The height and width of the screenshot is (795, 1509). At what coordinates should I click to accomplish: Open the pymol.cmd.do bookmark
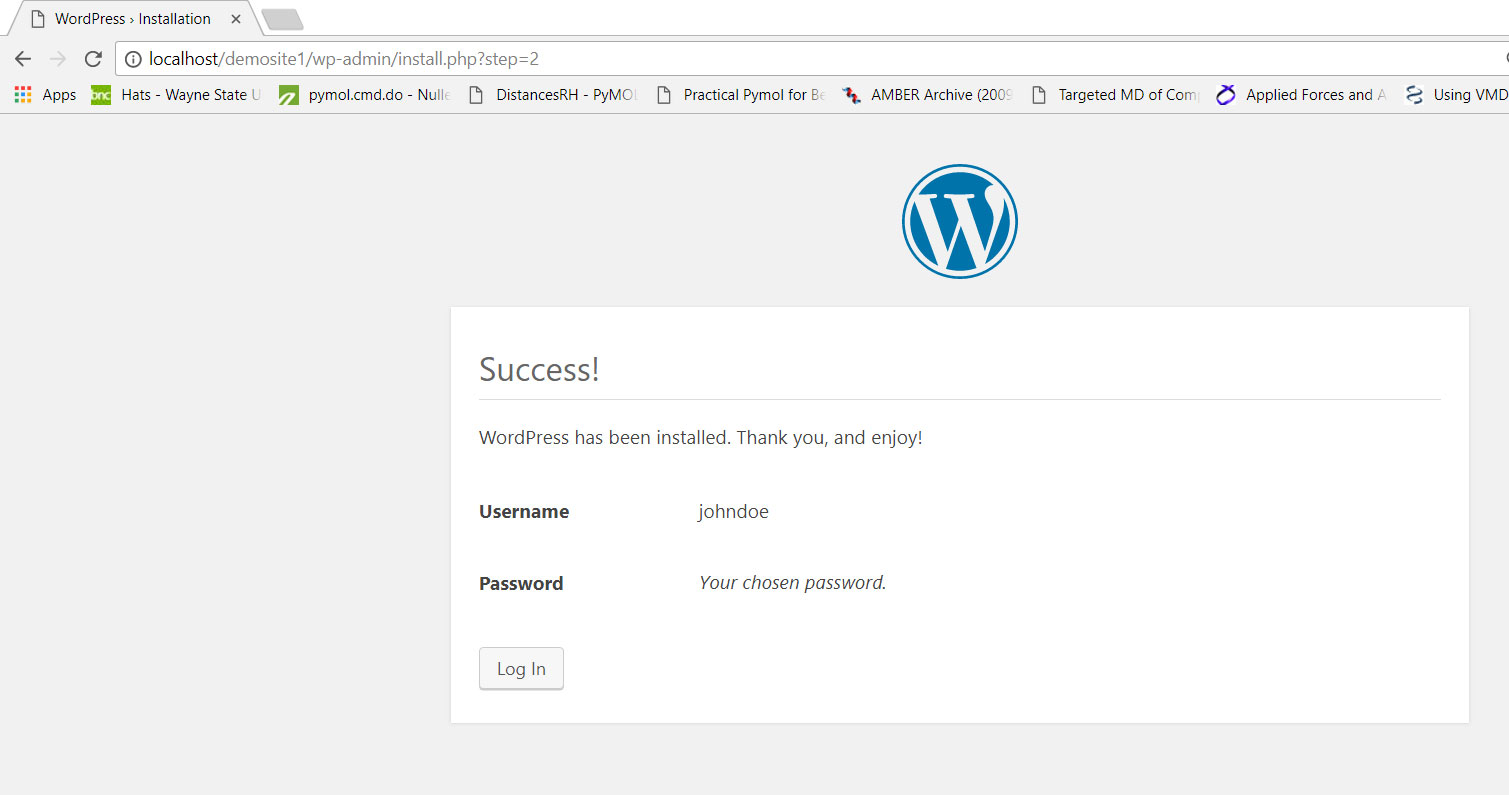tap(365, 95)
